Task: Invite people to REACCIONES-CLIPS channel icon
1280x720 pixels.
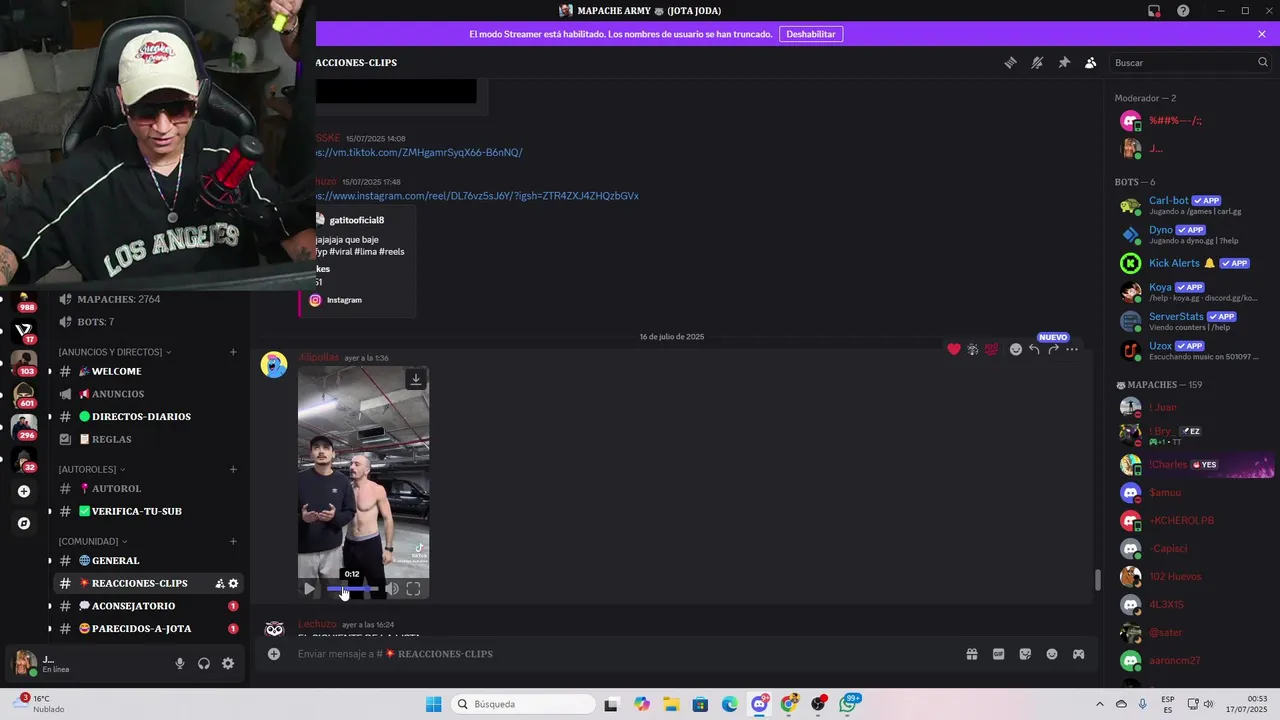Action: 219,583
